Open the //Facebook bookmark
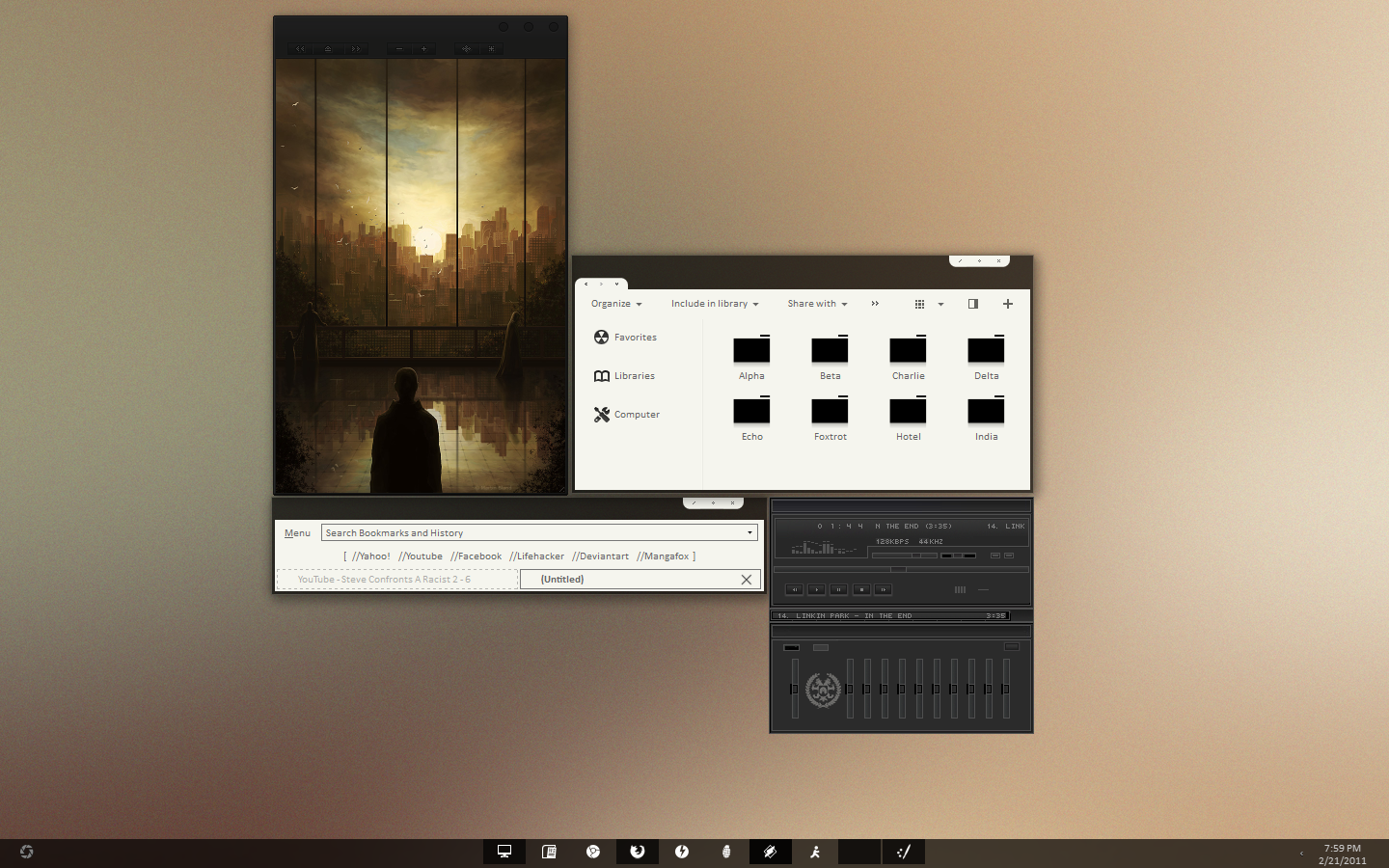Viewport: 1389px width, 868px height. (476, 556)
